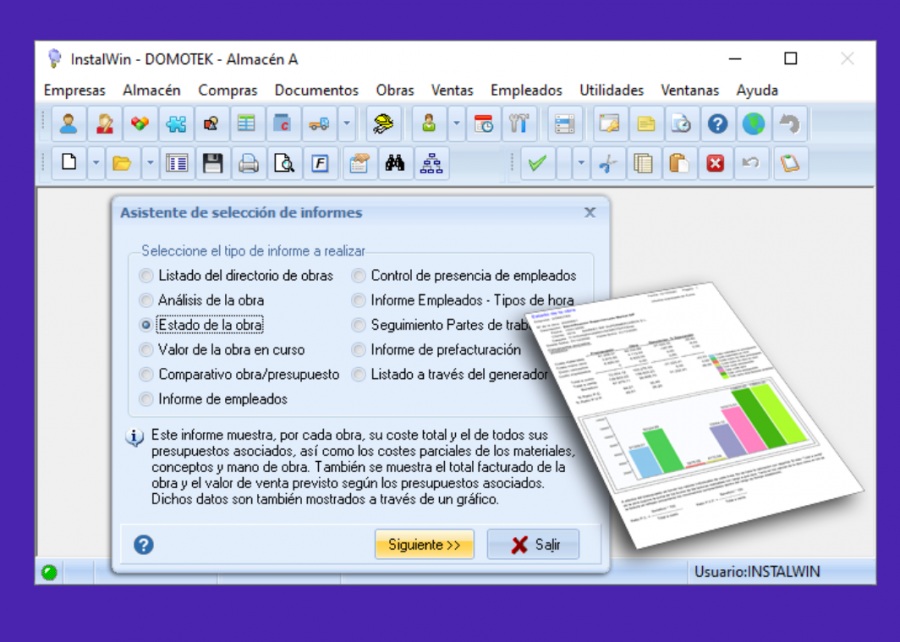Click the blank page new document icon
900x642 pixels.
click(69, 164)
